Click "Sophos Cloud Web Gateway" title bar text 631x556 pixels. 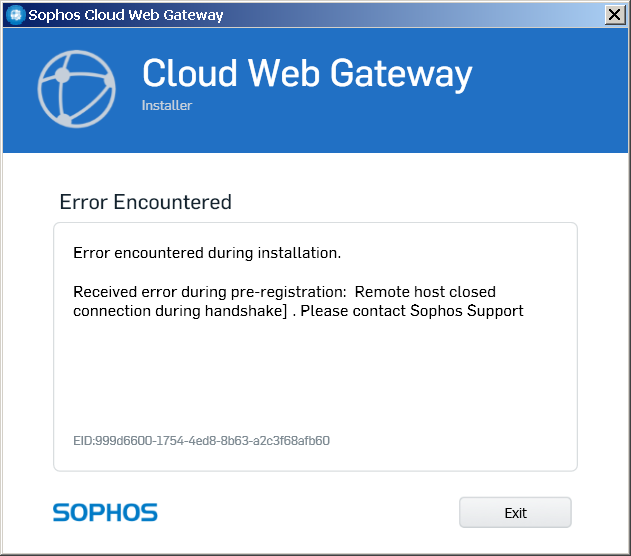pyautogui.click(x=126, y=15)
